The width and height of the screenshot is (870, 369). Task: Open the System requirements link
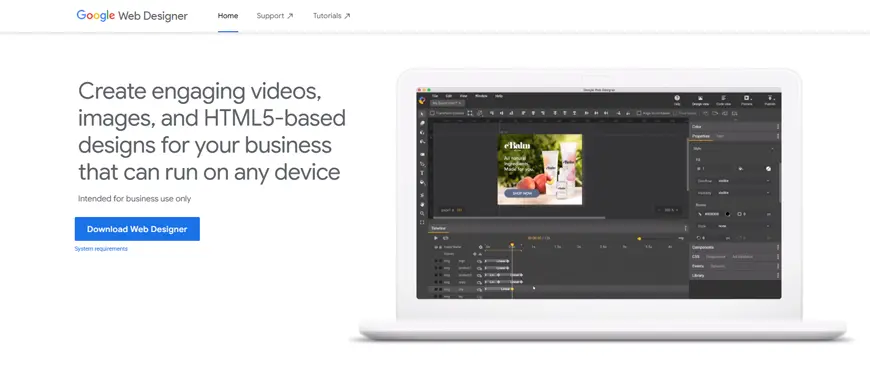(x=101, y=249)
